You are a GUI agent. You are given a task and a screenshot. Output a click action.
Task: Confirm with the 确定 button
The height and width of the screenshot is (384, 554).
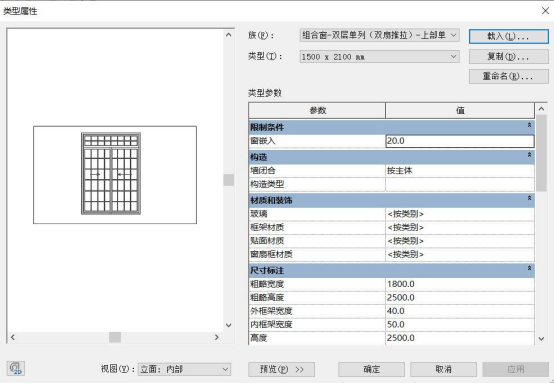click(x=371, y=370)
